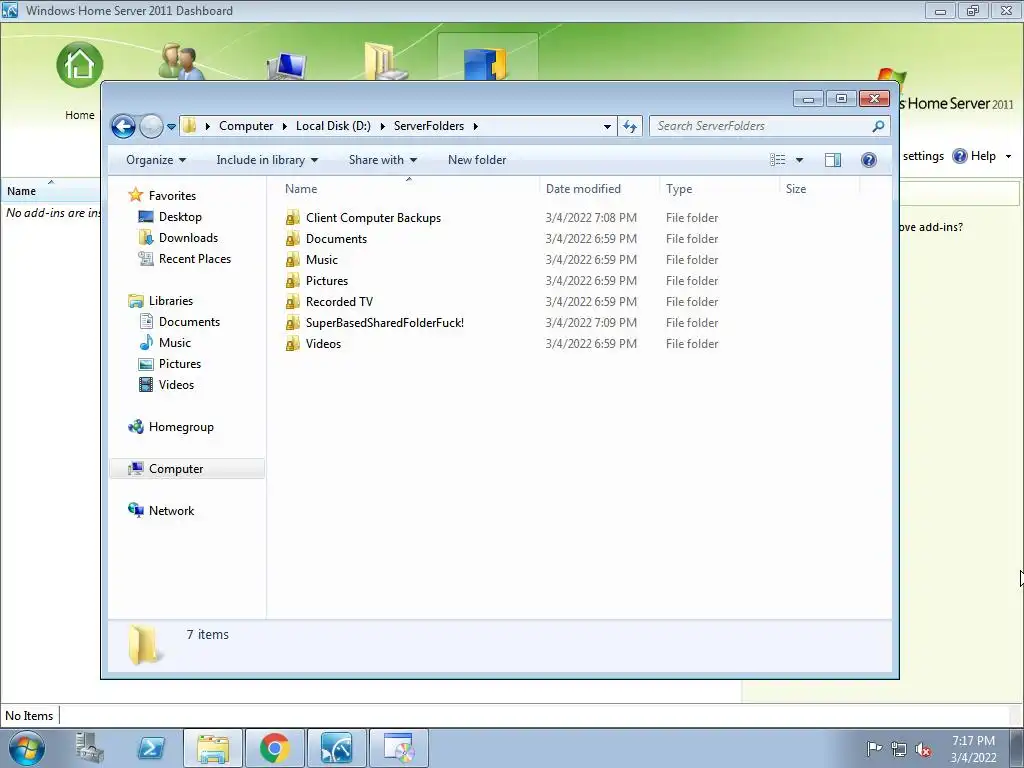The width and height of the screenshot is (1024, 768).
Task: Create a New folder
Action: 477,160
